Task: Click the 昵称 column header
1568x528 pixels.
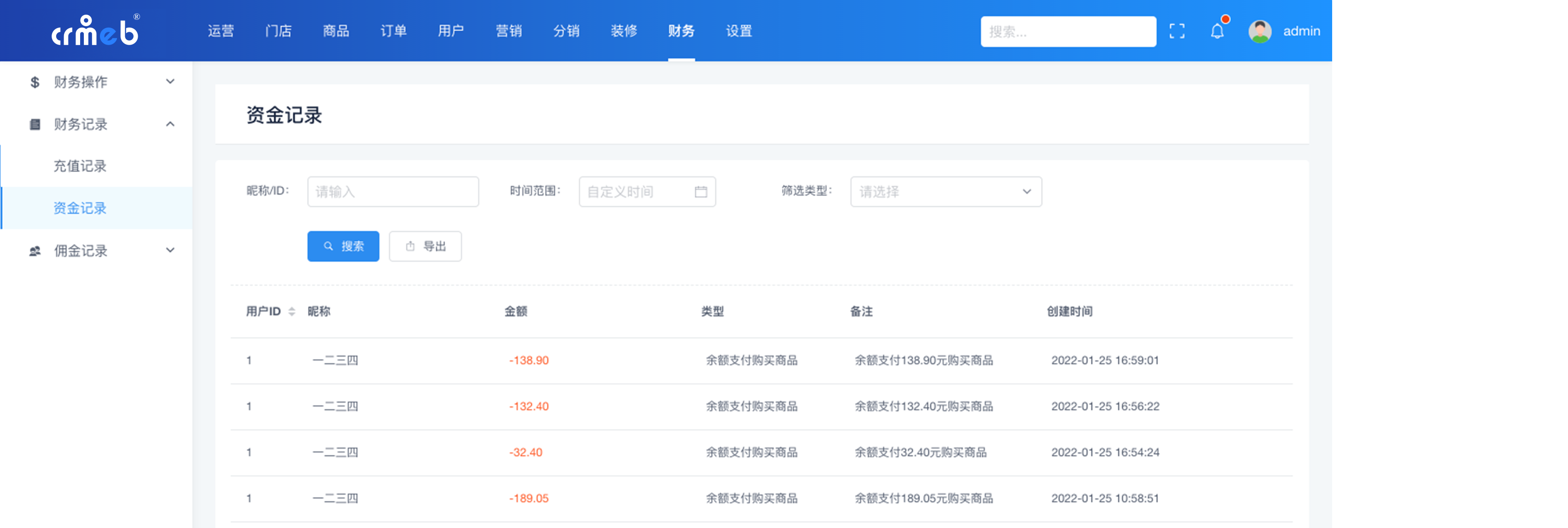Action: (319, 312)
